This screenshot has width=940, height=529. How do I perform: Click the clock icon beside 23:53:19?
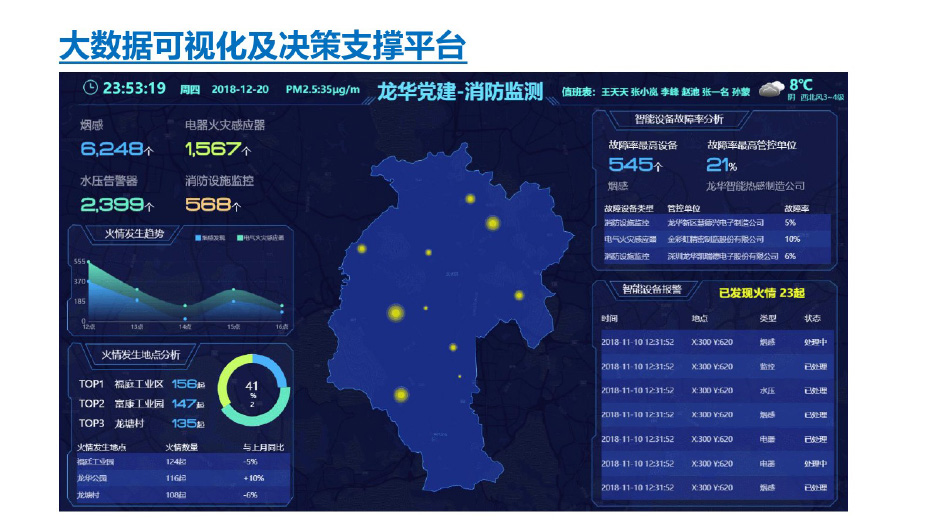91,88
